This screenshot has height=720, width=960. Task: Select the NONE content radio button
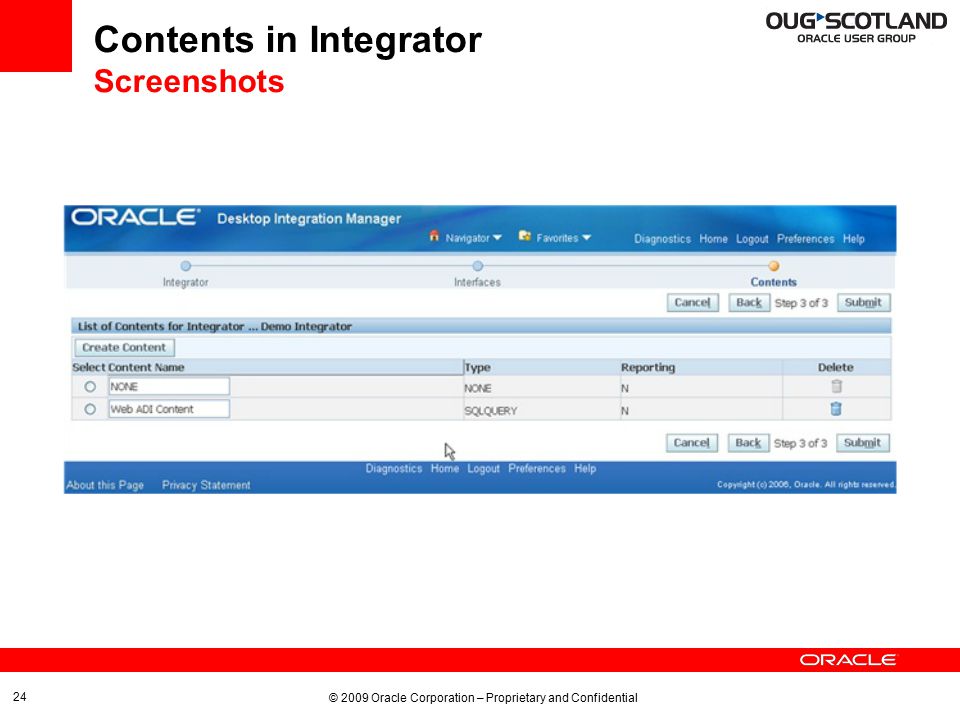pos(90,387)
